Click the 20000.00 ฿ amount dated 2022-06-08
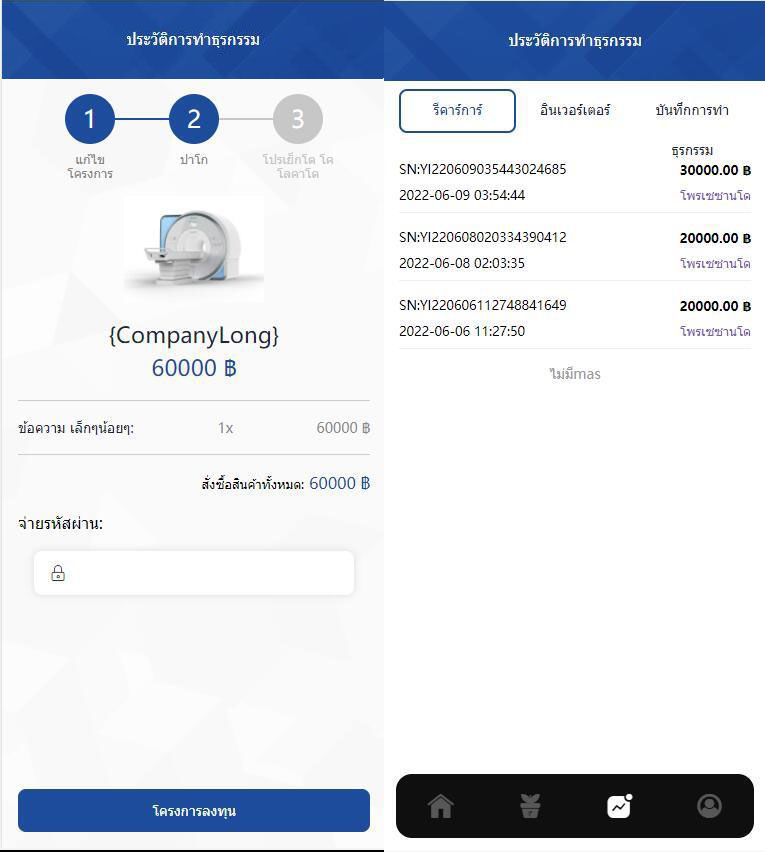The height and width of the screenshot is (852, 765). point(715,238)
